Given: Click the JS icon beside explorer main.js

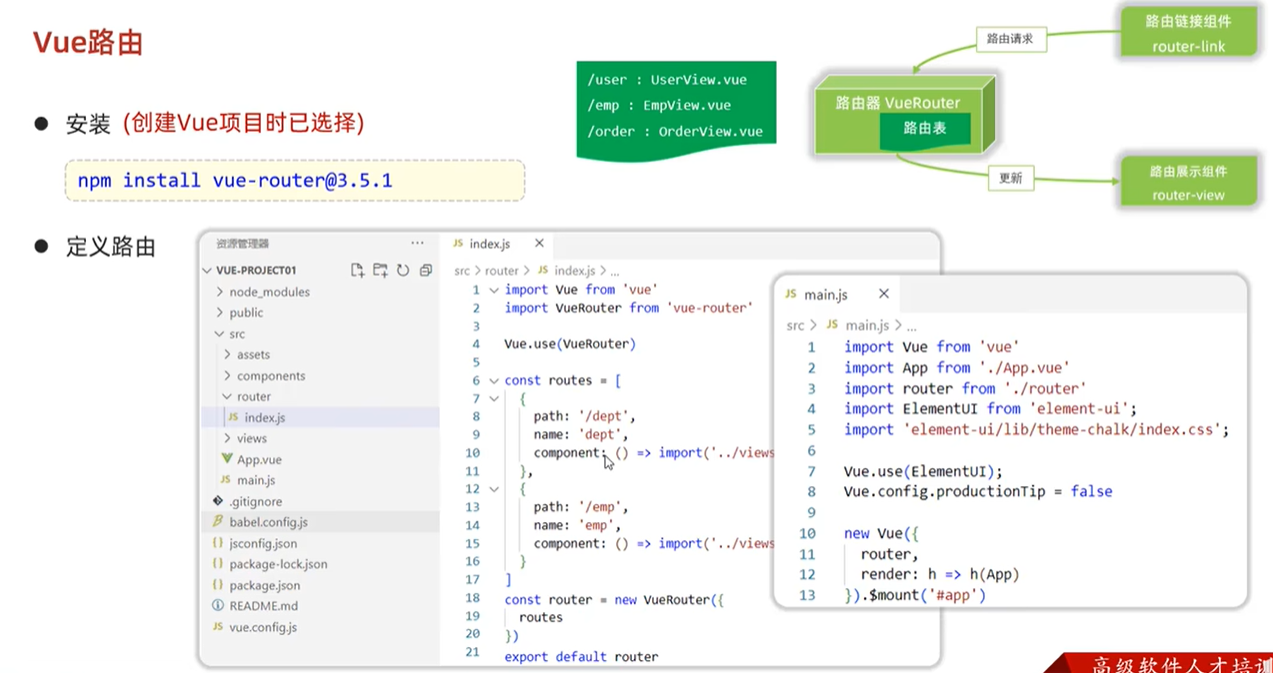Looking at the screenshot, I should click(226, 480).
